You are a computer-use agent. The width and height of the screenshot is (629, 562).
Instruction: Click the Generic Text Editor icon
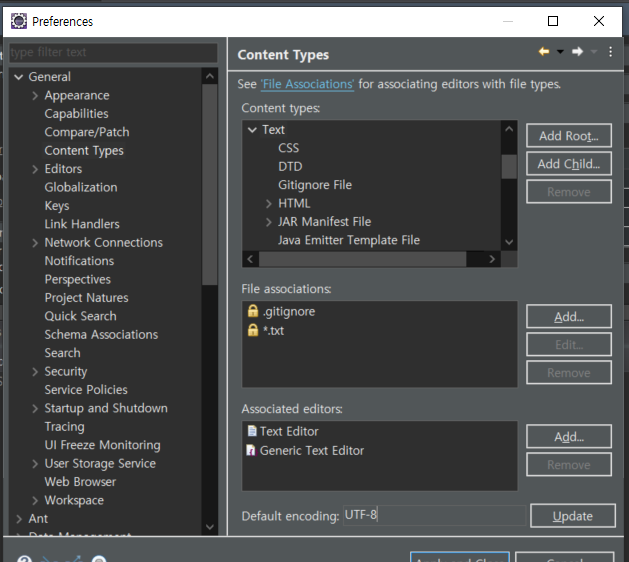251,450
